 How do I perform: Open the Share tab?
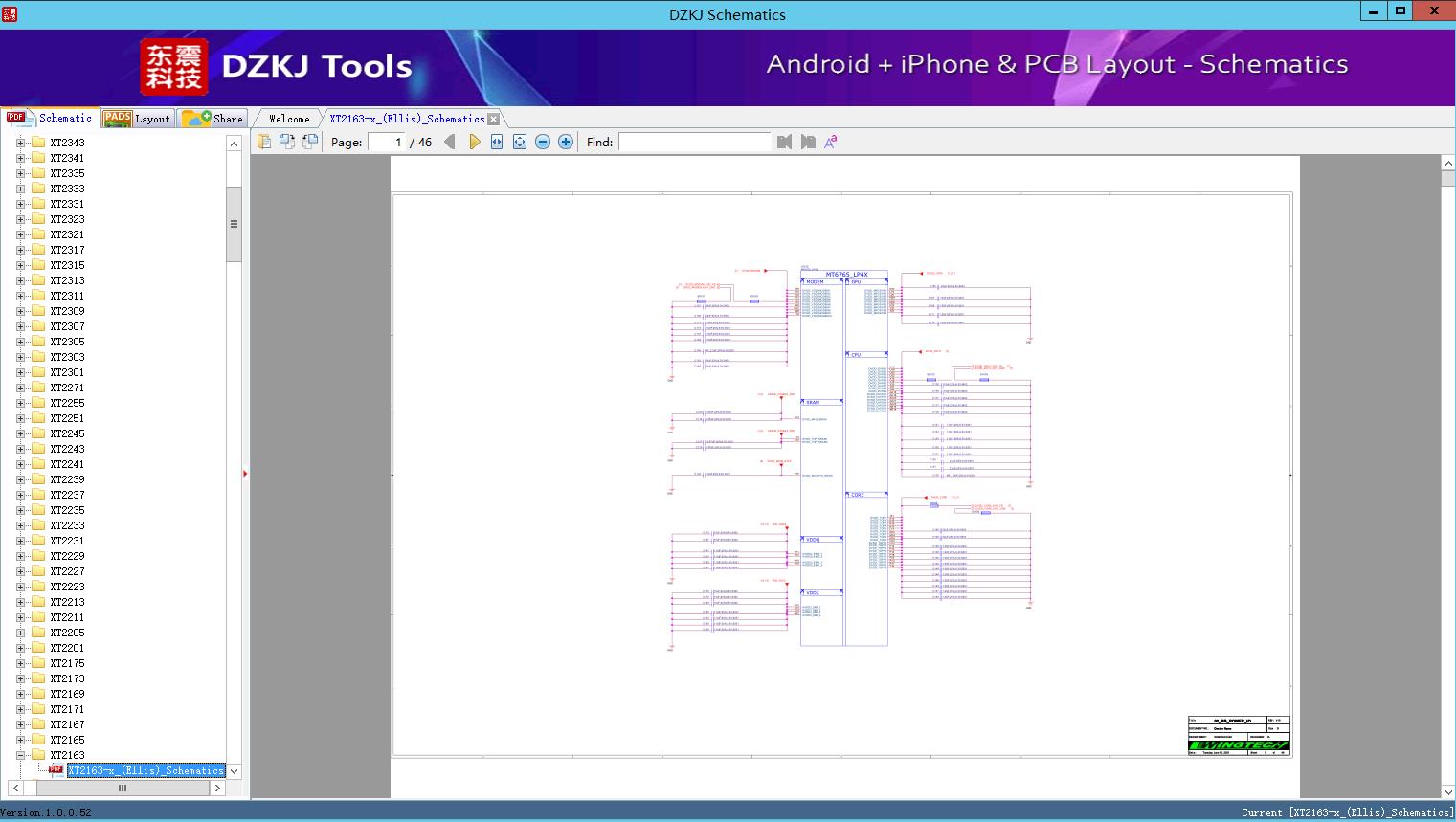tap(214, 119)
